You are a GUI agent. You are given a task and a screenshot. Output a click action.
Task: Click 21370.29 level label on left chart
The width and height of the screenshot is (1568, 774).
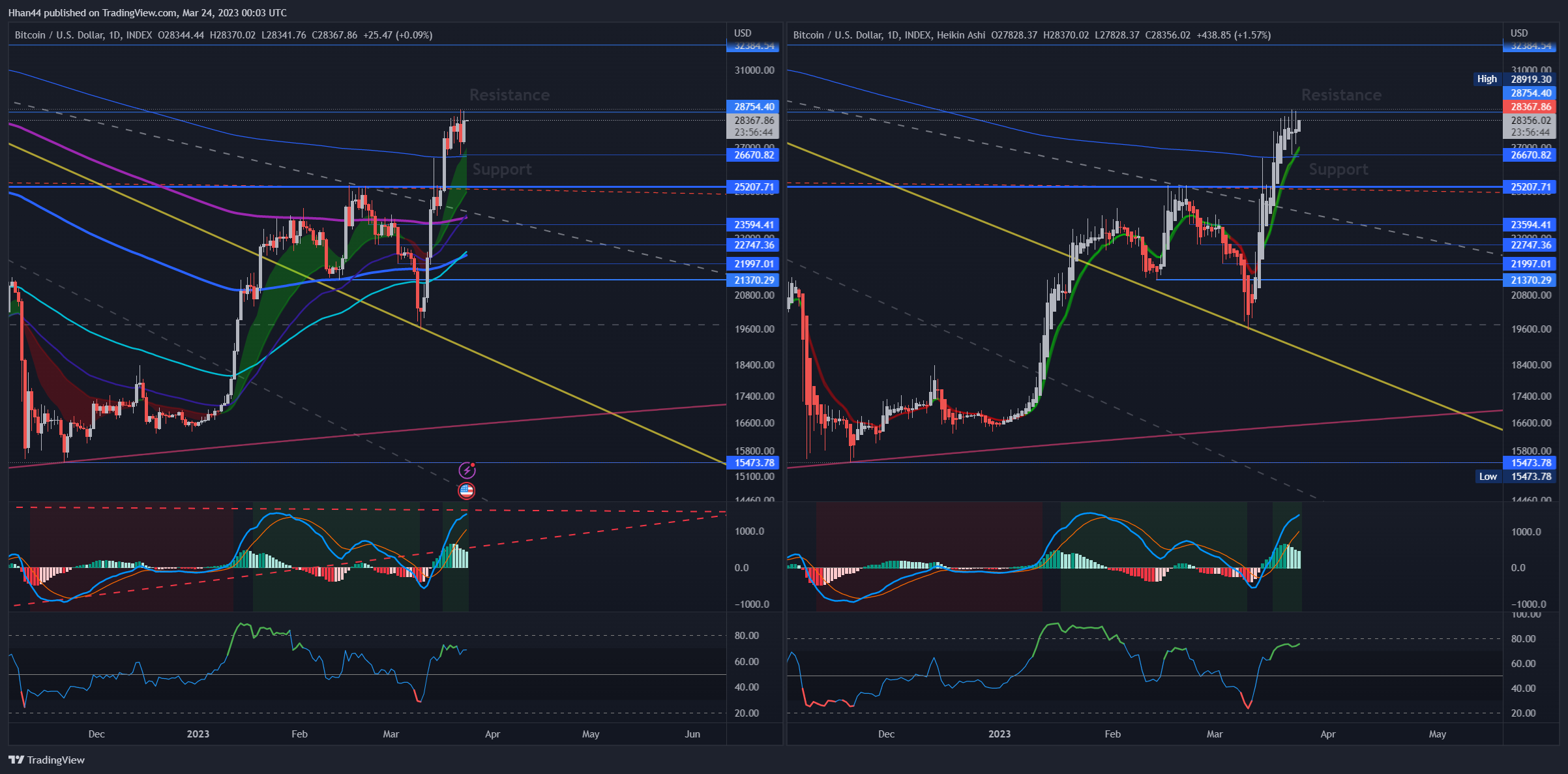point(754,280)
